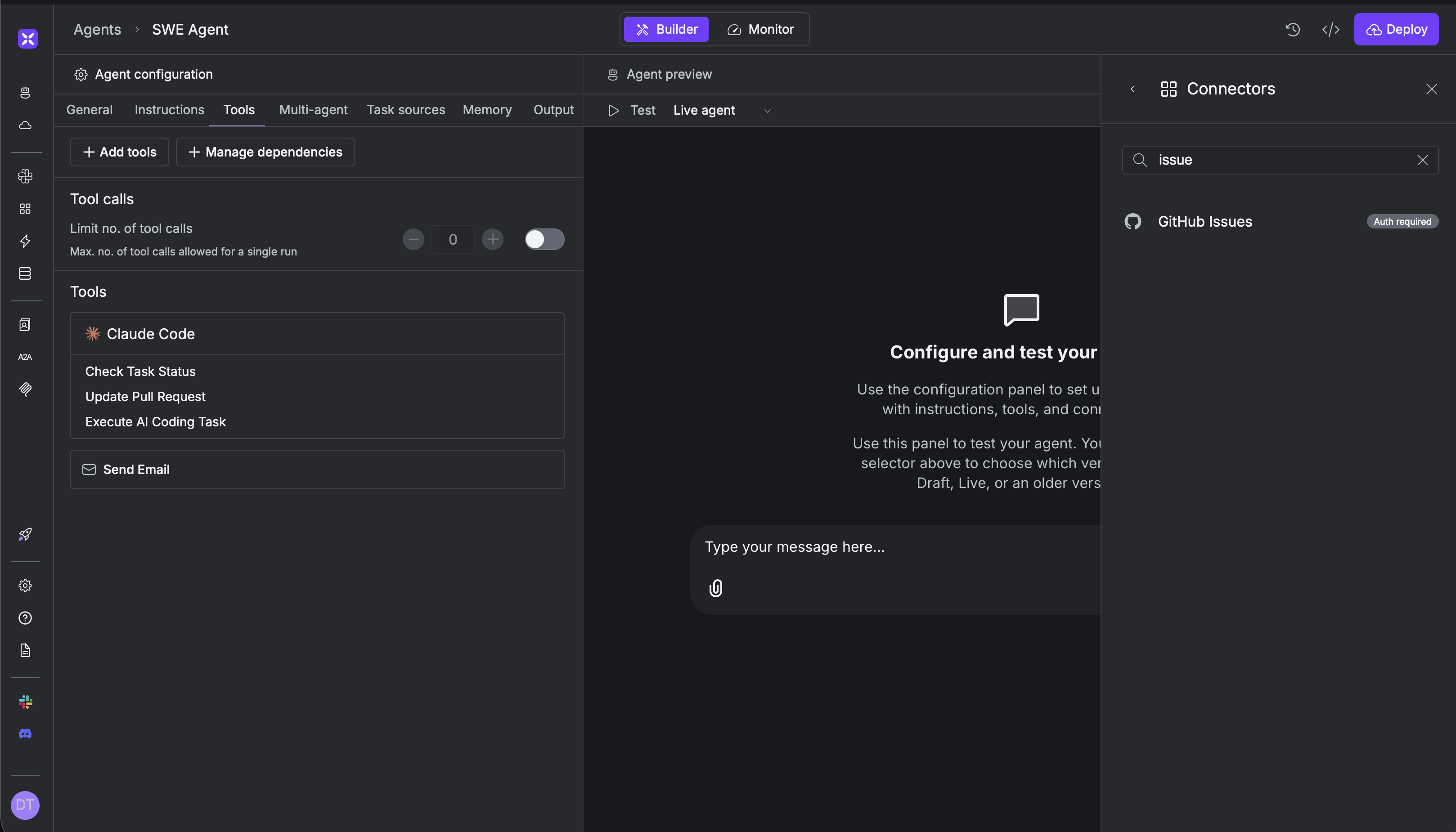The image size is (1456, 832).
Task: Enable the tool calls limit toggle
Action: tap(544, 239)
